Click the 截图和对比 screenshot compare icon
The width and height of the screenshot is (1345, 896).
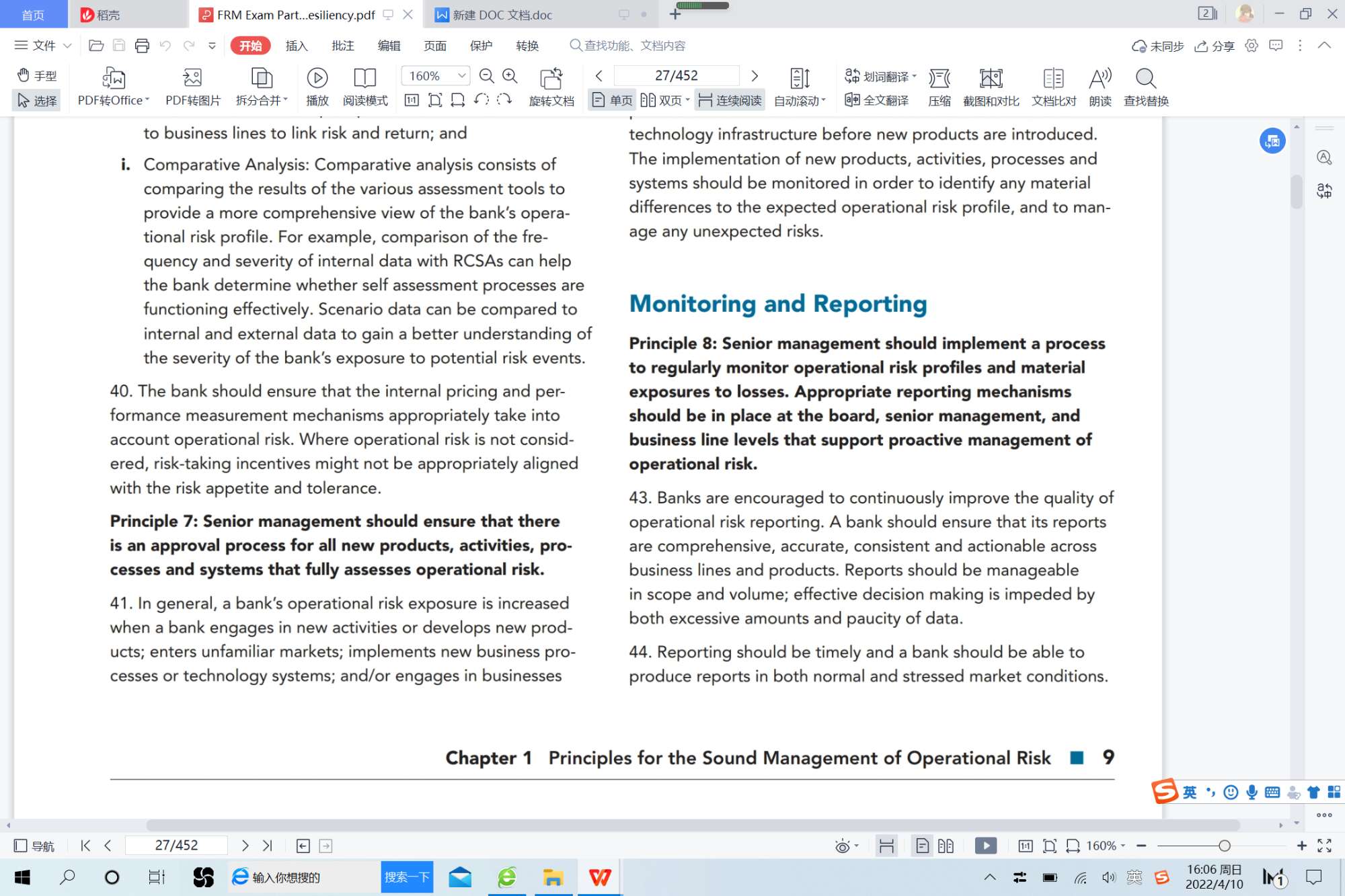[991, 79]
